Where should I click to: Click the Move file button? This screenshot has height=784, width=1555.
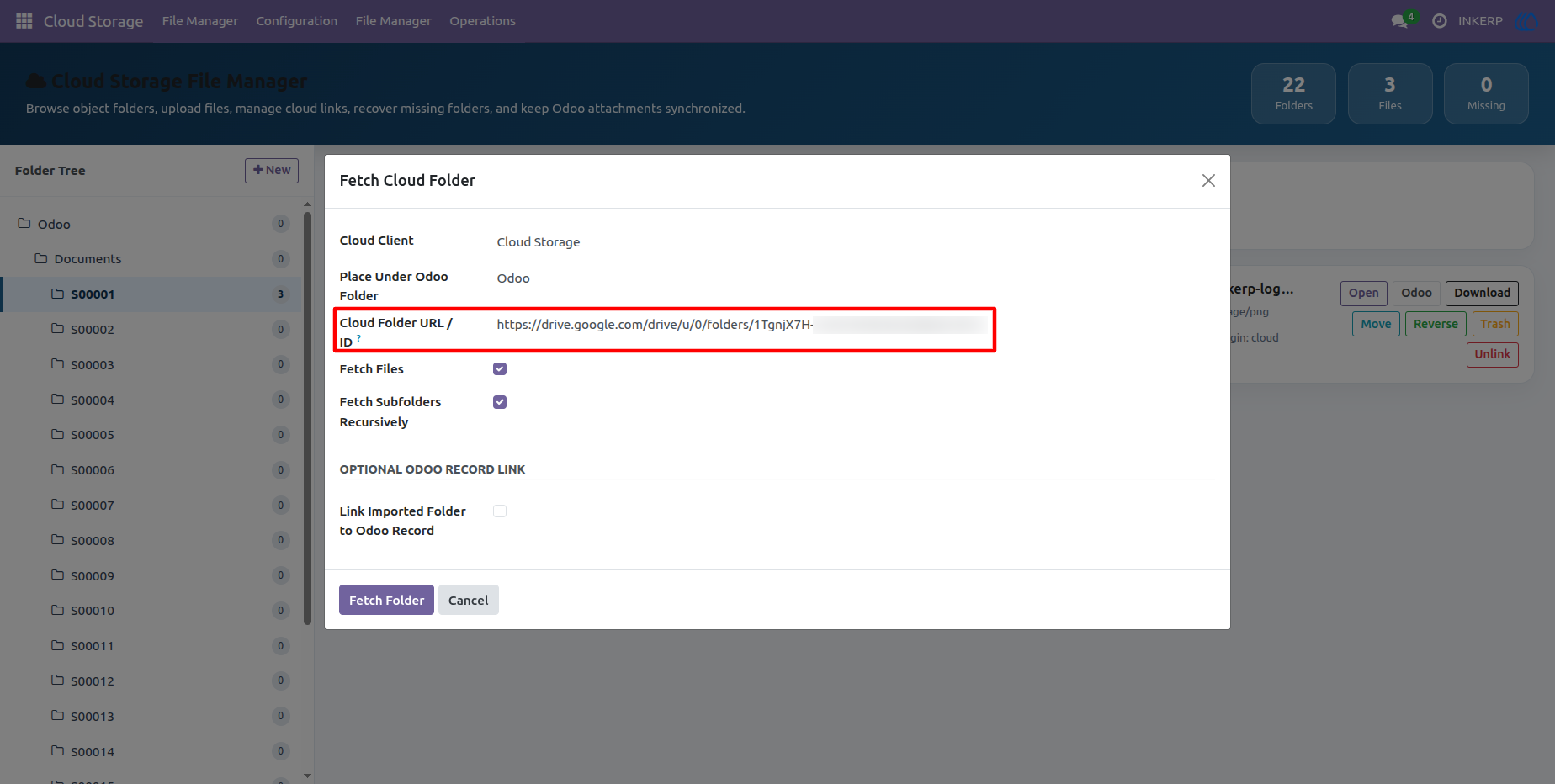1376,324
